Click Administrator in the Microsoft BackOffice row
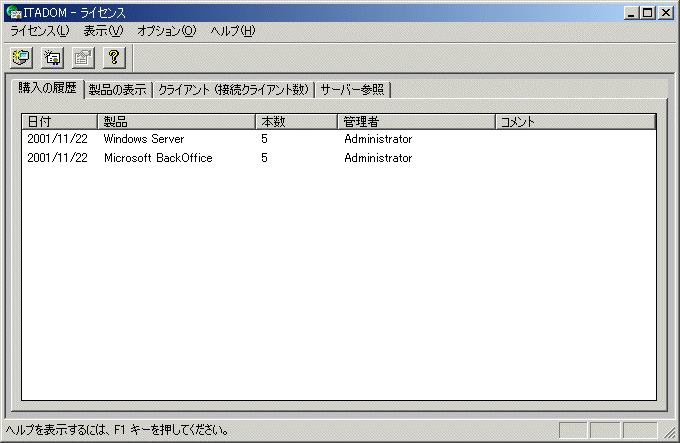This screenshot has width=680, height=443. 378,158
